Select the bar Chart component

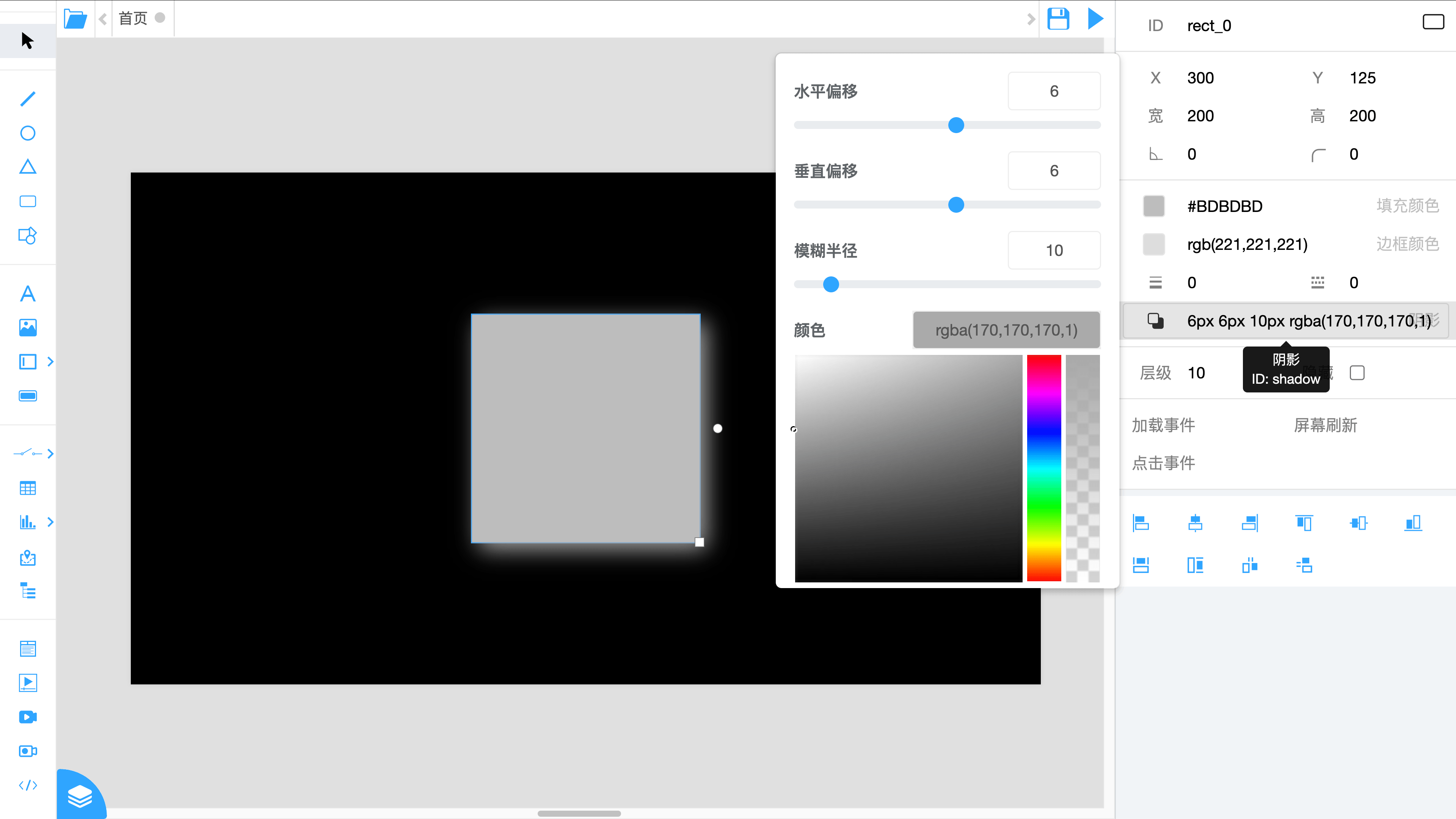28,522
